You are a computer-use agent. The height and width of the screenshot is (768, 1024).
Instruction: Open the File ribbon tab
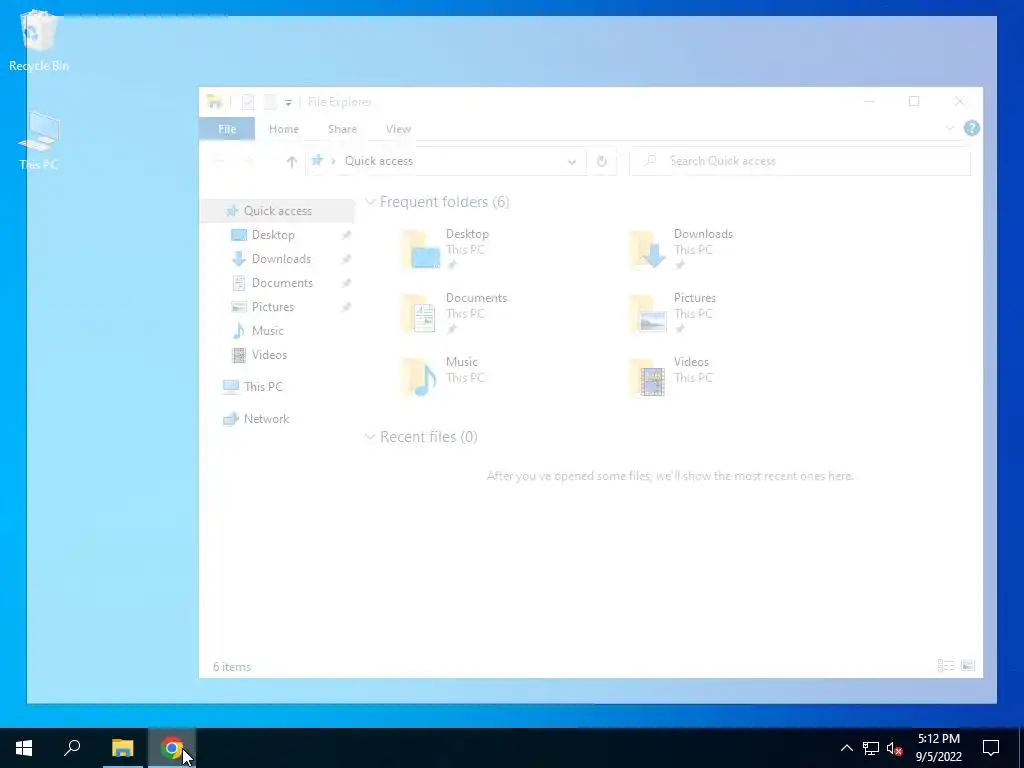(x=227, y=129)
